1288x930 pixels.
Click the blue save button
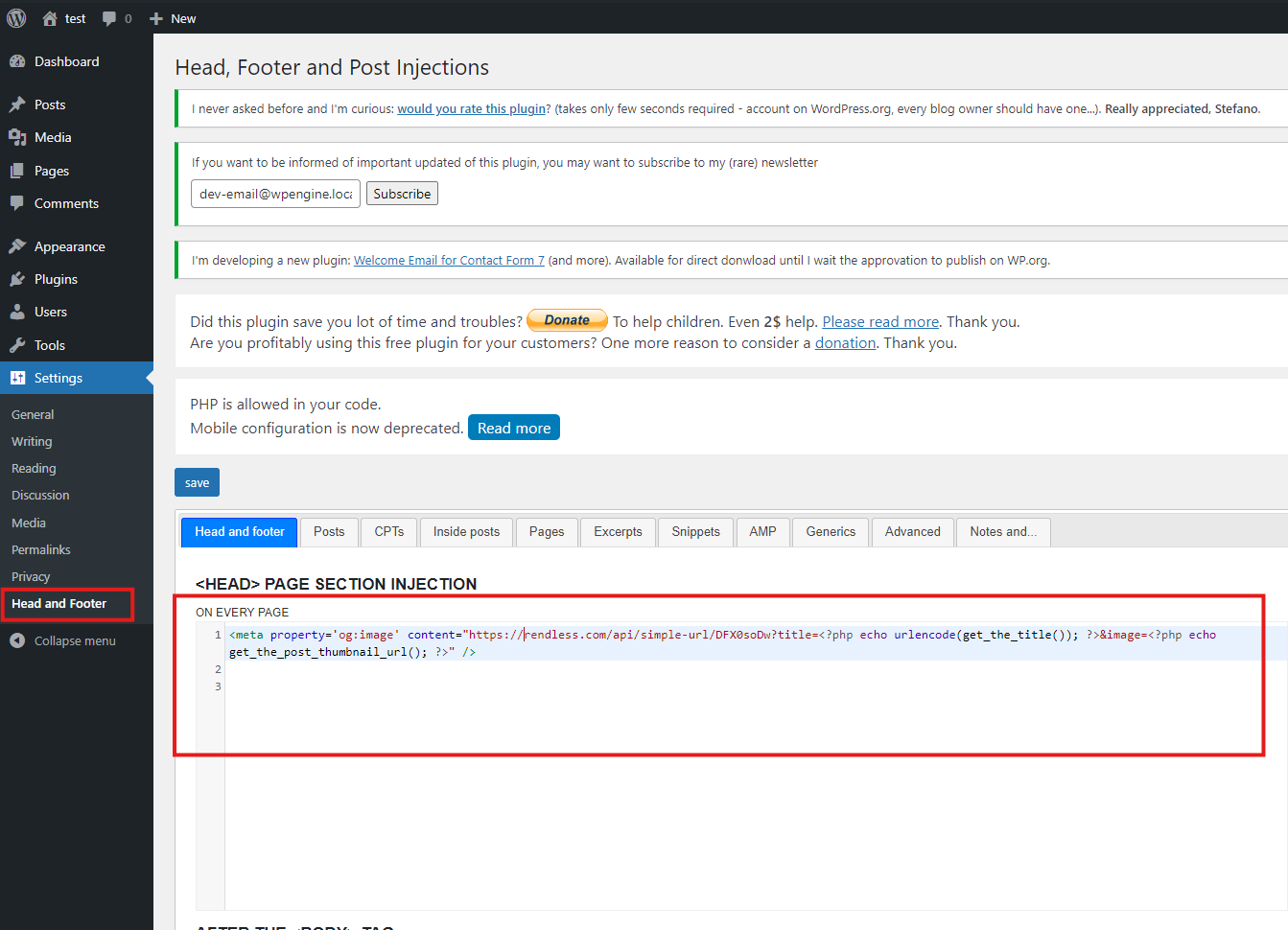pyautogui.click(x=197, y=482)
